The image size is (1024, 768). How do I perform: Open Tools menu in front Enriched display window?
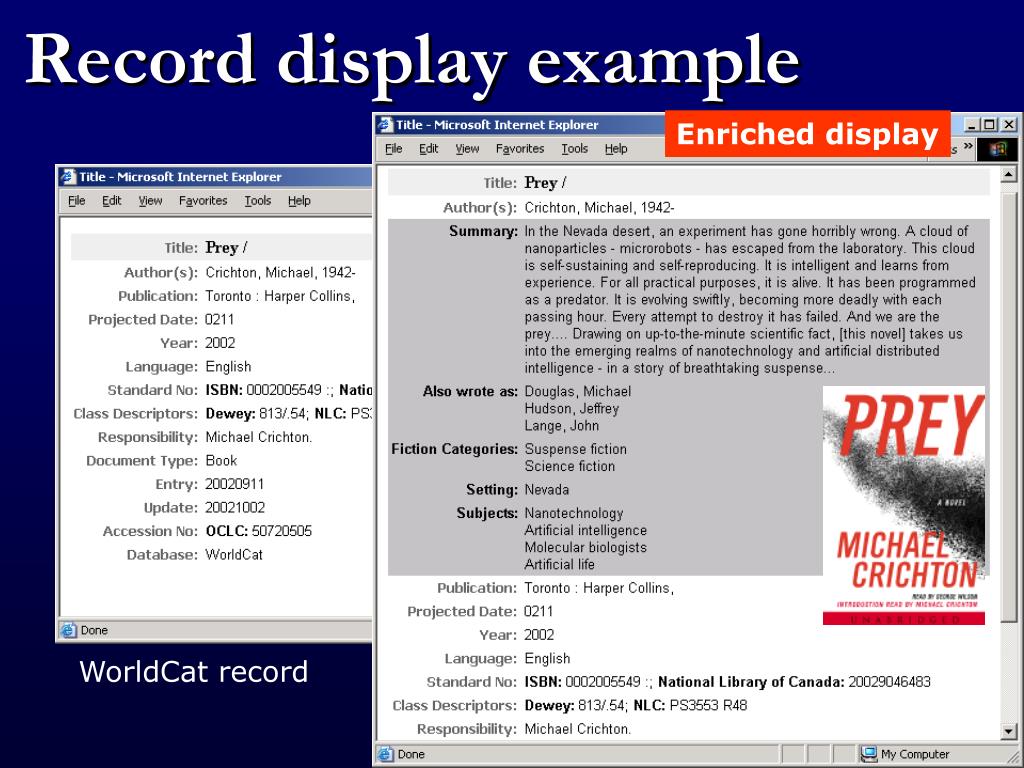(575, 149)
